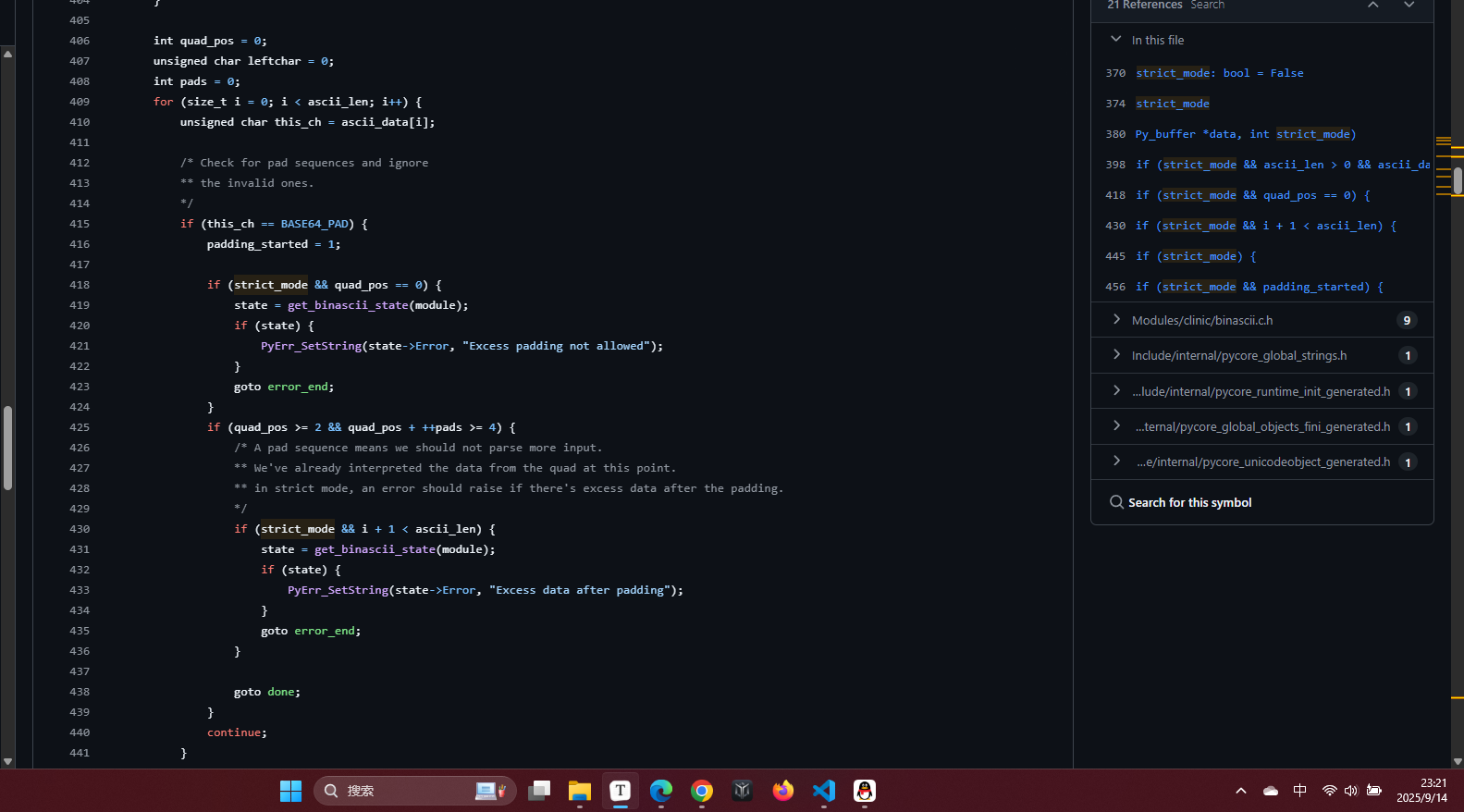The image size is (1464, 812).
Task: Open File Explorer from taskbar
Action: point(580,791)
